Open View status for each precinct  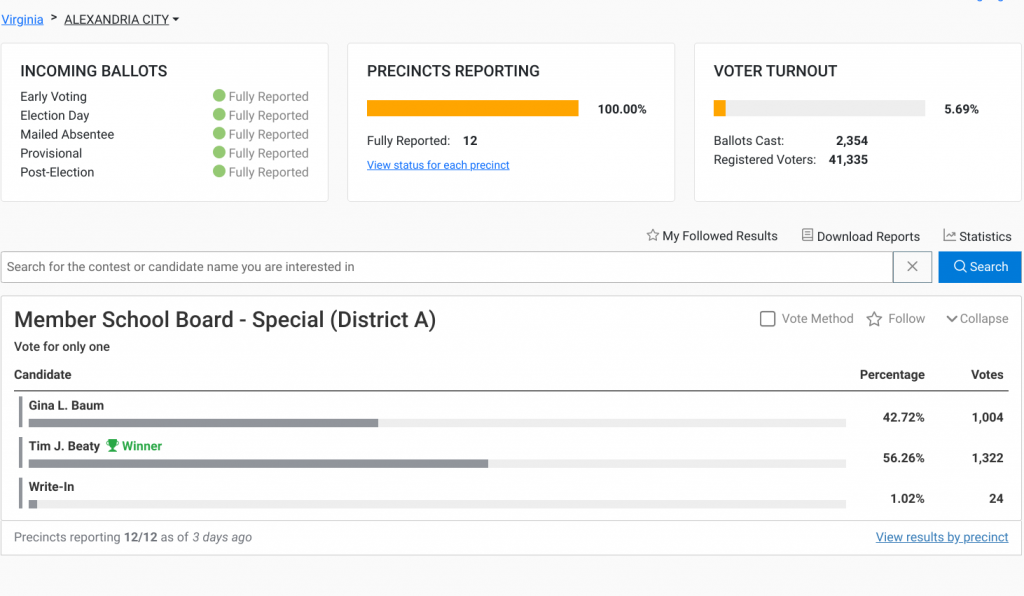click(438, 165)
